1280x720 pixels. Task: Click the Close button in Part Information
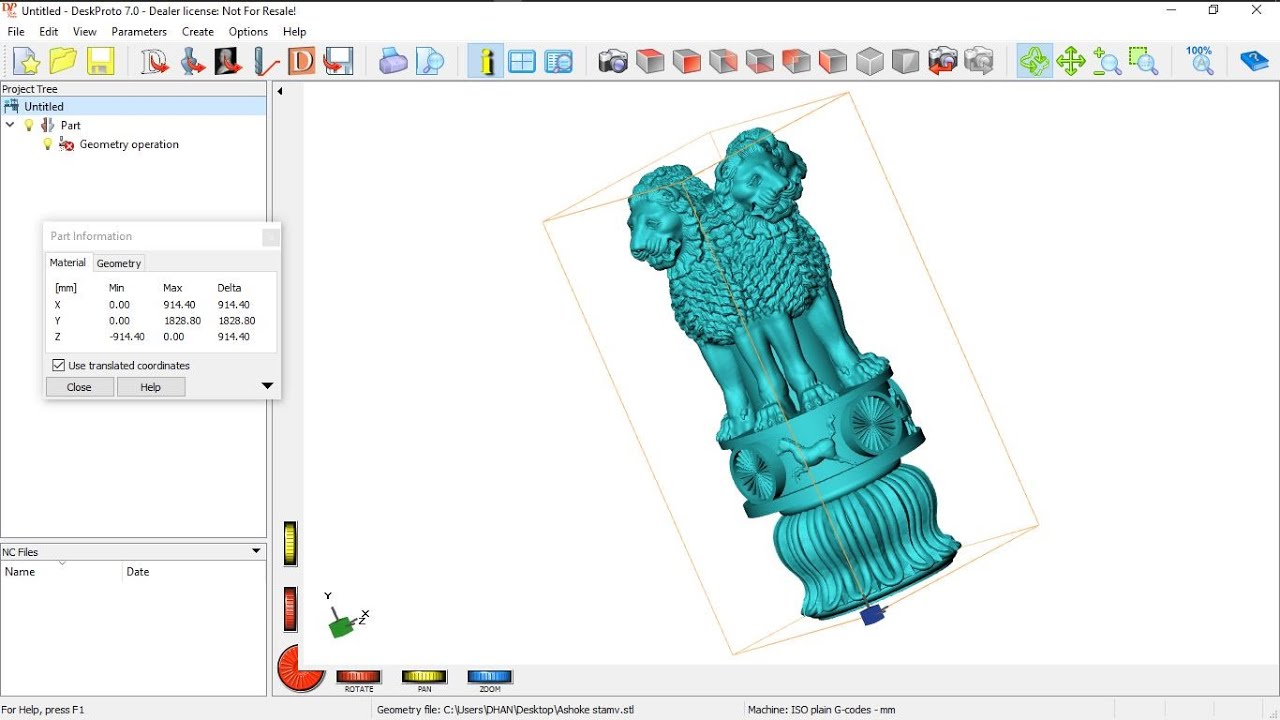click(79, 387)
